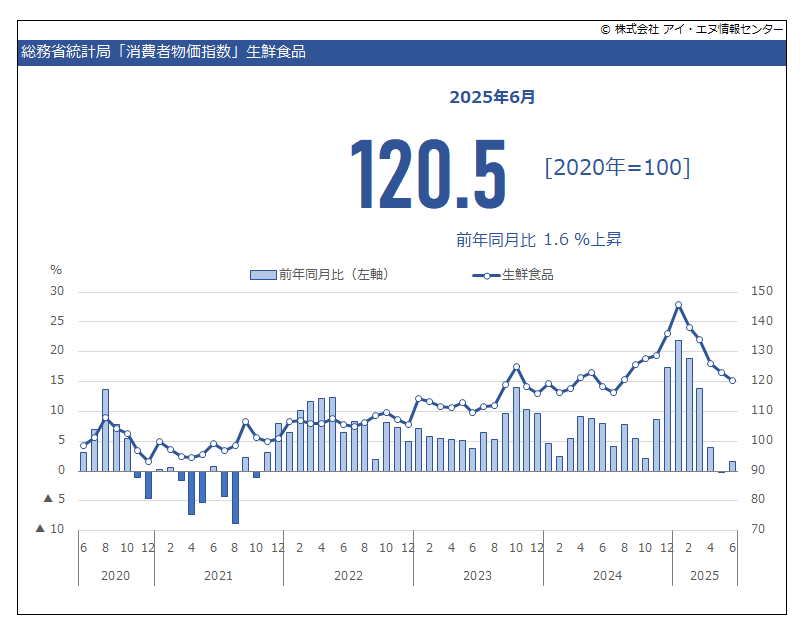The height and width of the screenshot is (635, 804).
Task: Click the line peak marker at October 2023
Action: point(516,367)
